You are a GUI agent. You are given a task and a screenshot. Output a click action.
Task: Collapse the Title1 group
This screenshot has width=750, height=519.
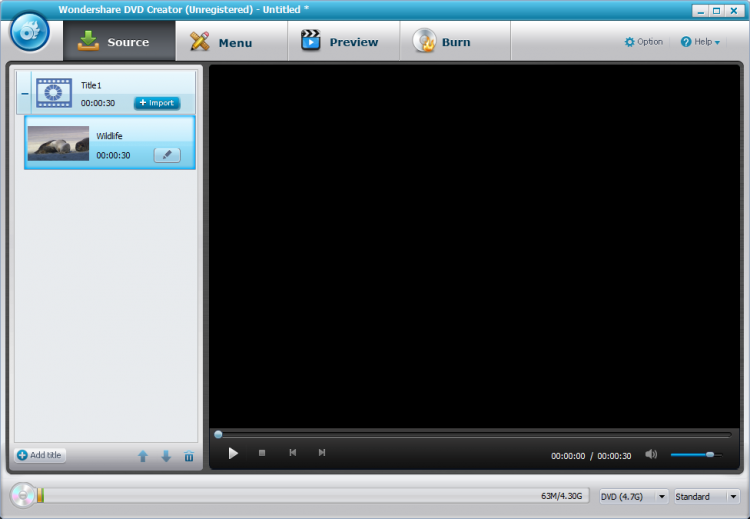pyautogui.click(x=24, y=93)
